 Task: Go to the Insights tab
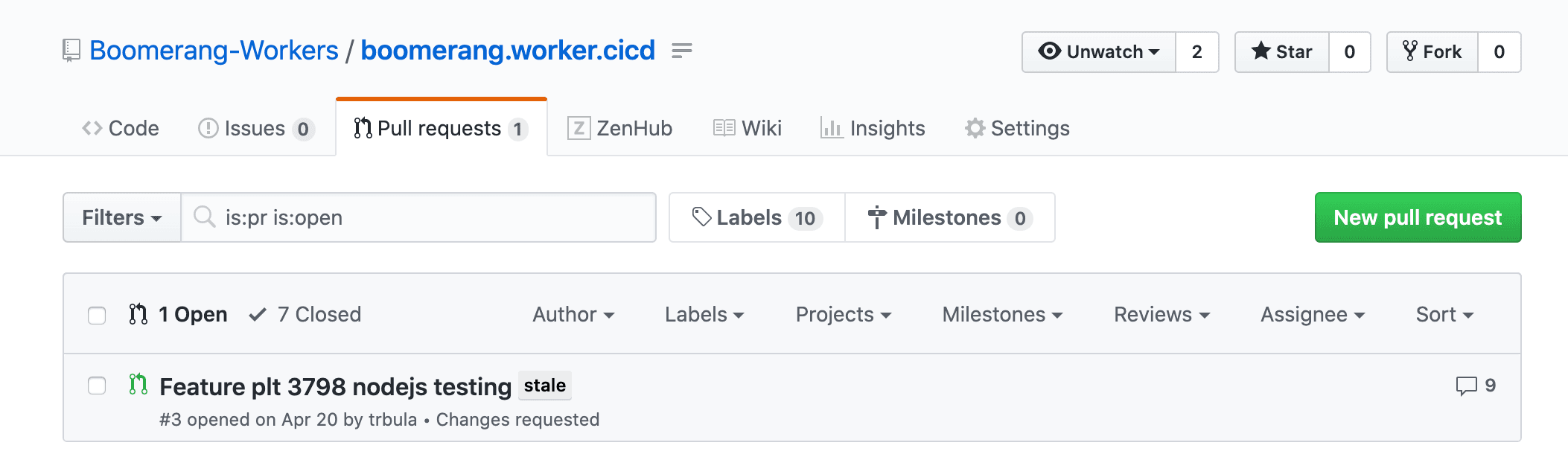click(873, 128)
